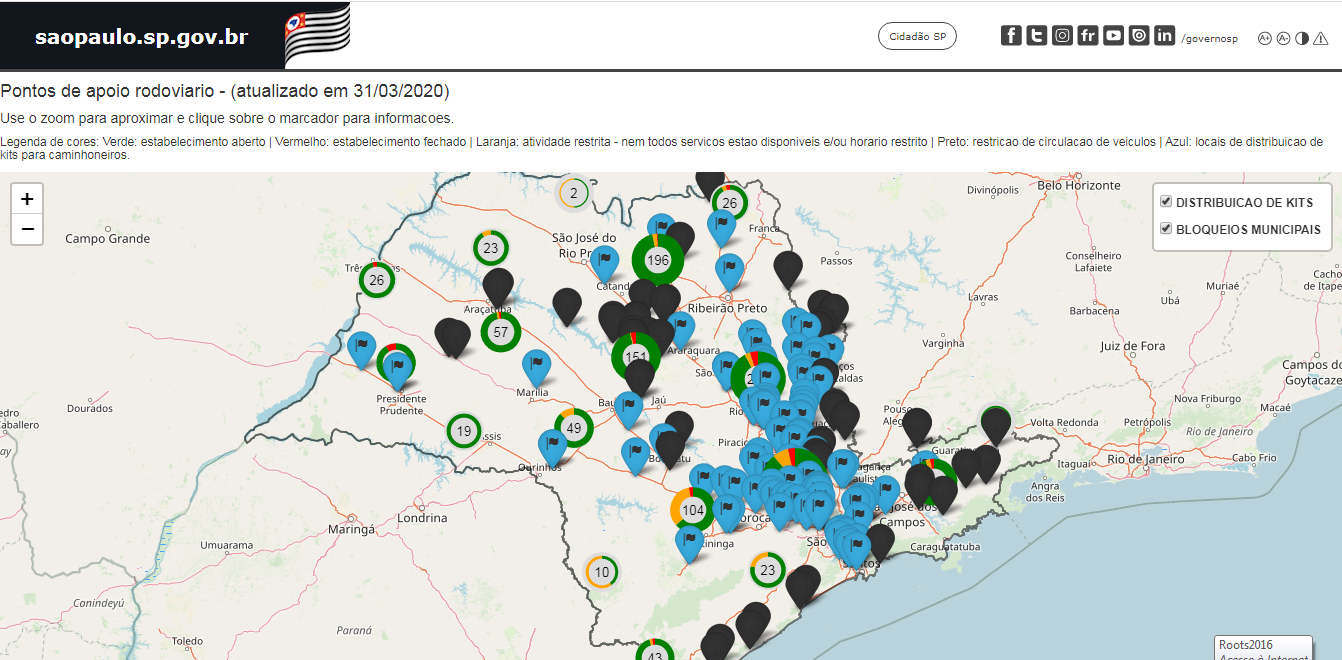
Task: Click the blue flag marker near Marília
Action: [x=537, y=366]
